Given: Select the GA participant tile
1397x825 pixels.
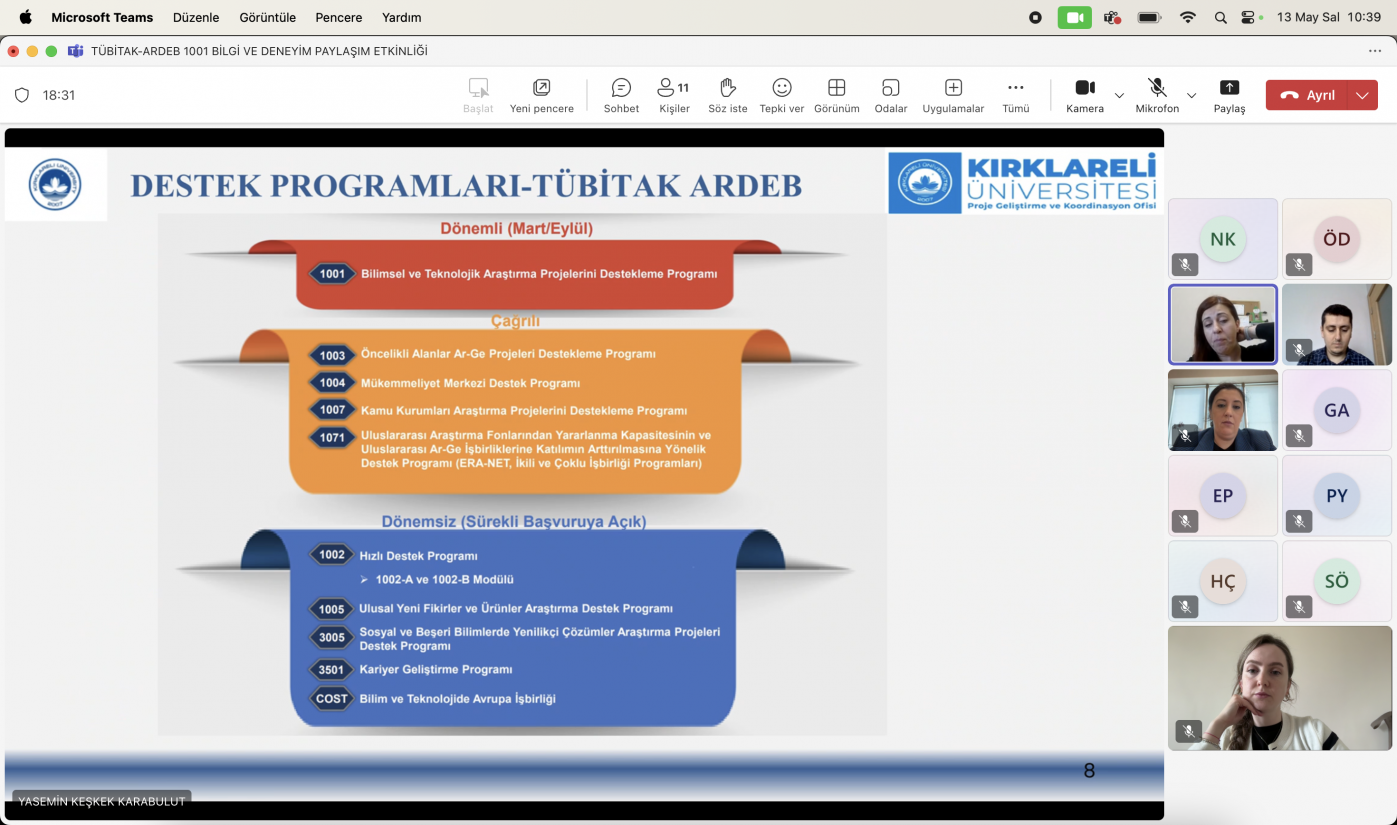Looking at the screenshot, I should point(1337,410).
